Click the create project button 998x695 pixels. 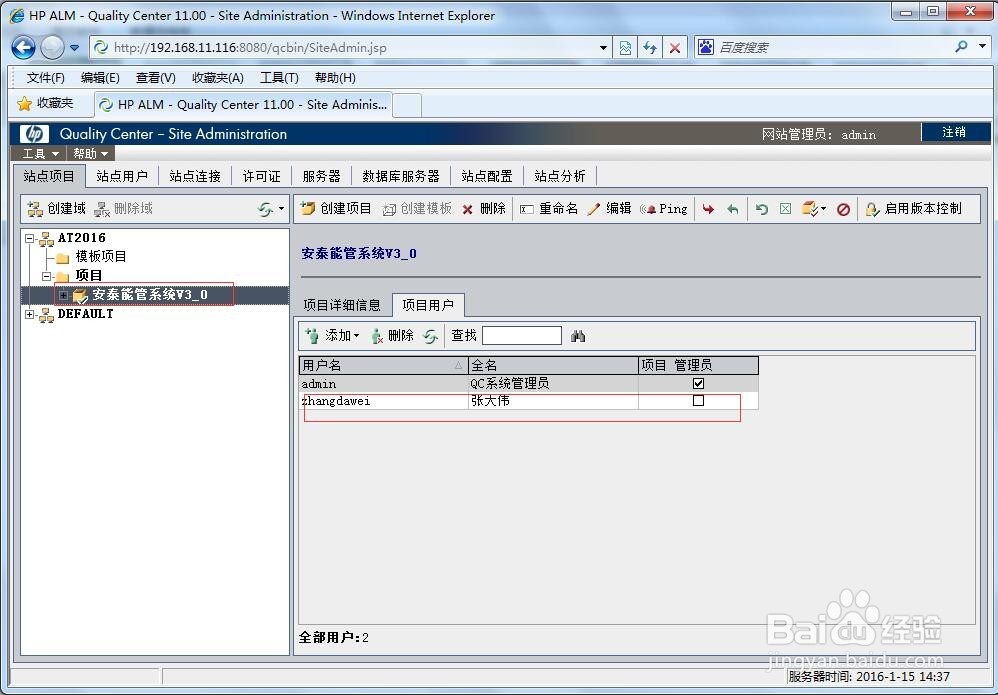pyautogui.click(x=335, y=209)
